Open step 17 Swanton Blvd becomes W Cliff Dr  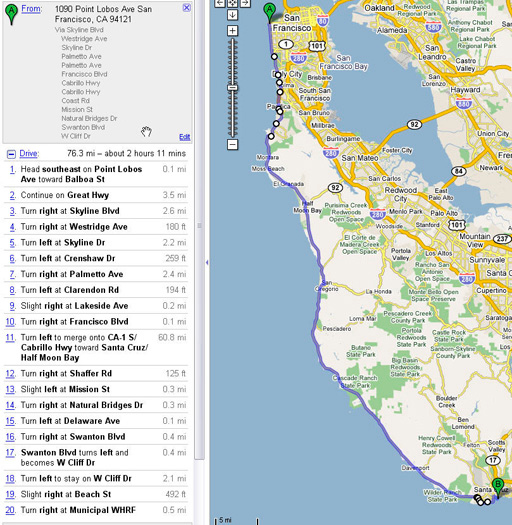(96, 457)
